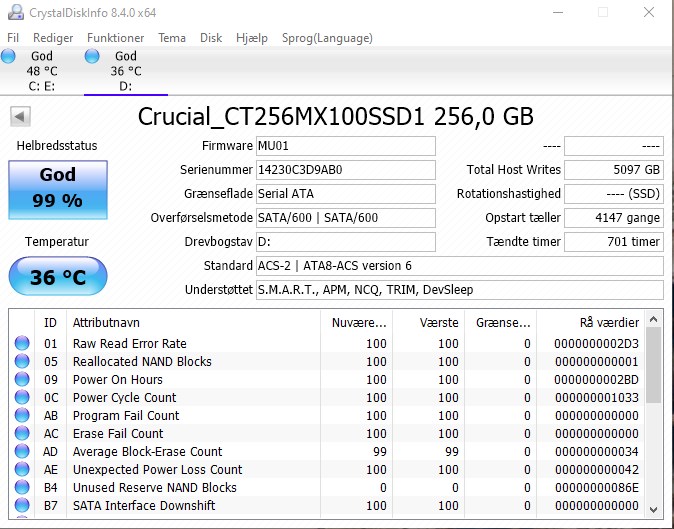Click the Serienummer field 14230C3D9AB0
The width and height of the screenshot is (674, 529).
point(346,170)
